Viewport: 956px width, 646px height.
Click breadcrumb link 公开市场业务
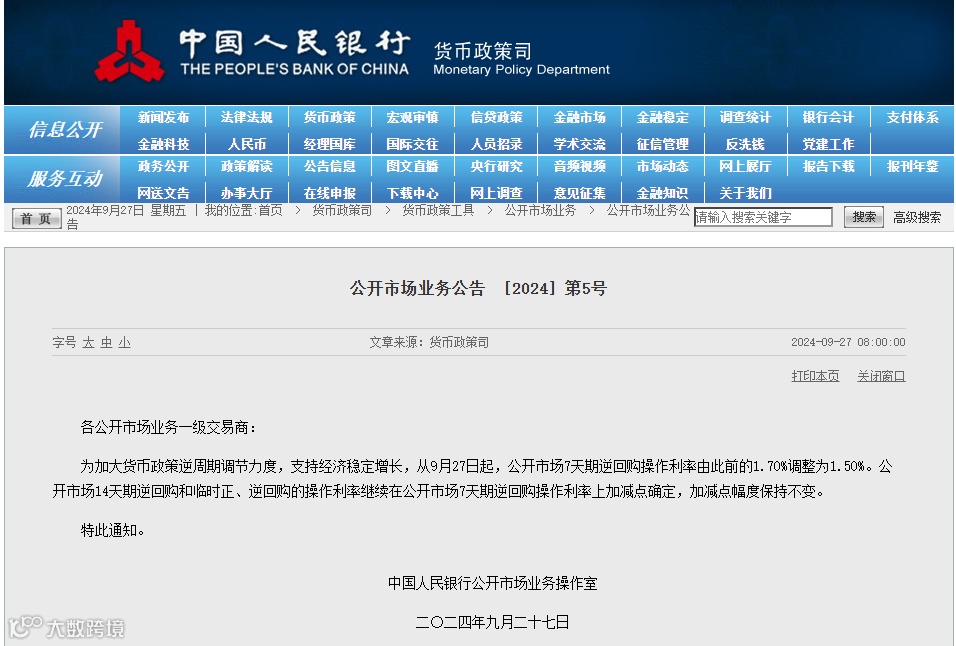540,210
